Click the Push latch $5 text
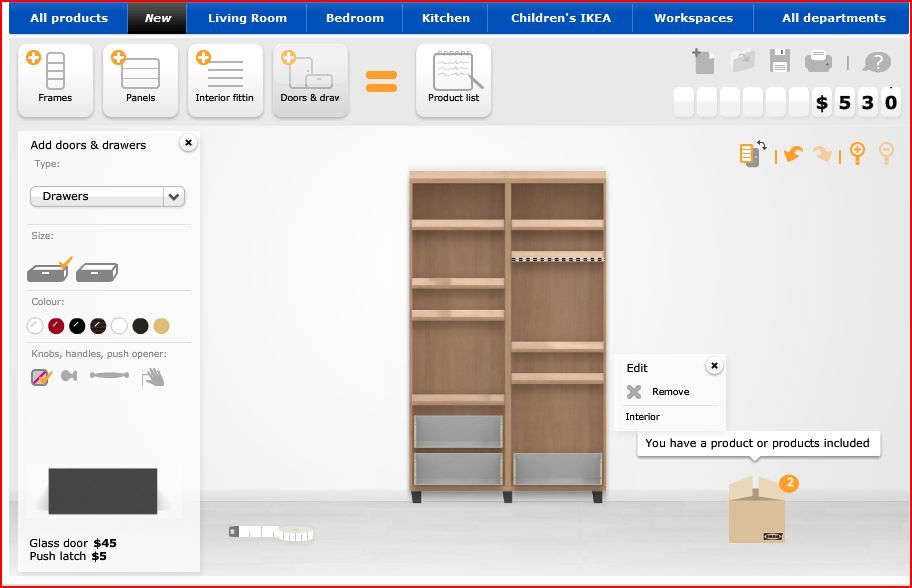 point(67,556)
